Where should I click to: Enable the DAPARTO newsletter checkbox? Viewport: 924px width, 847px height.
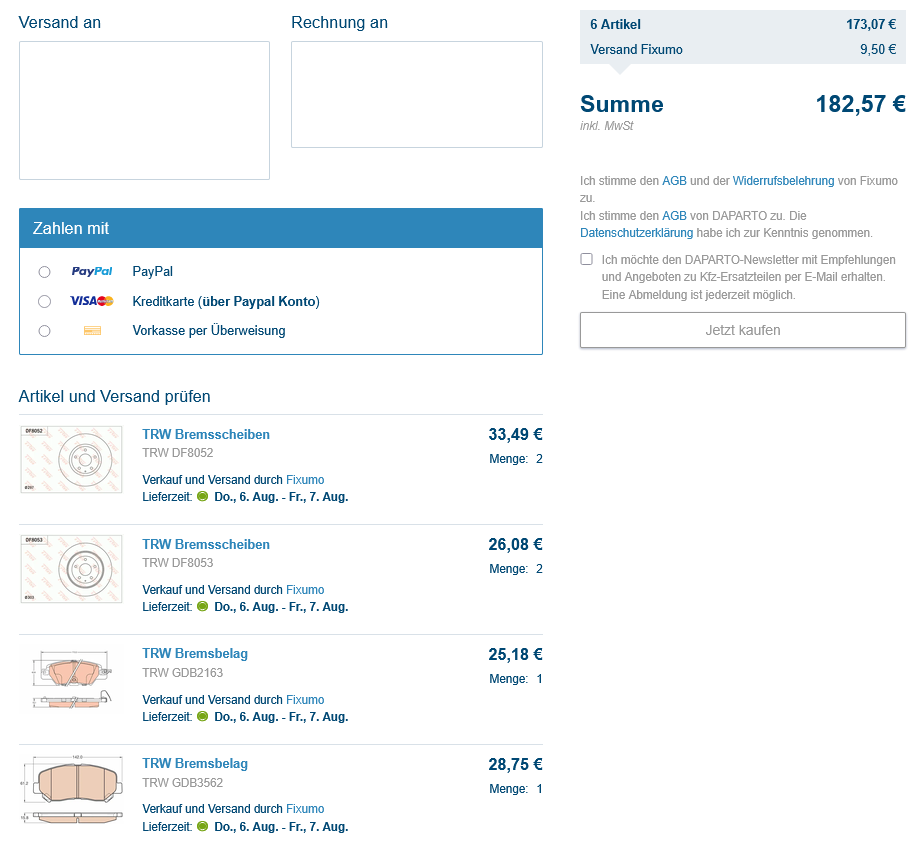pyautogui.click(x=586, y=259)
